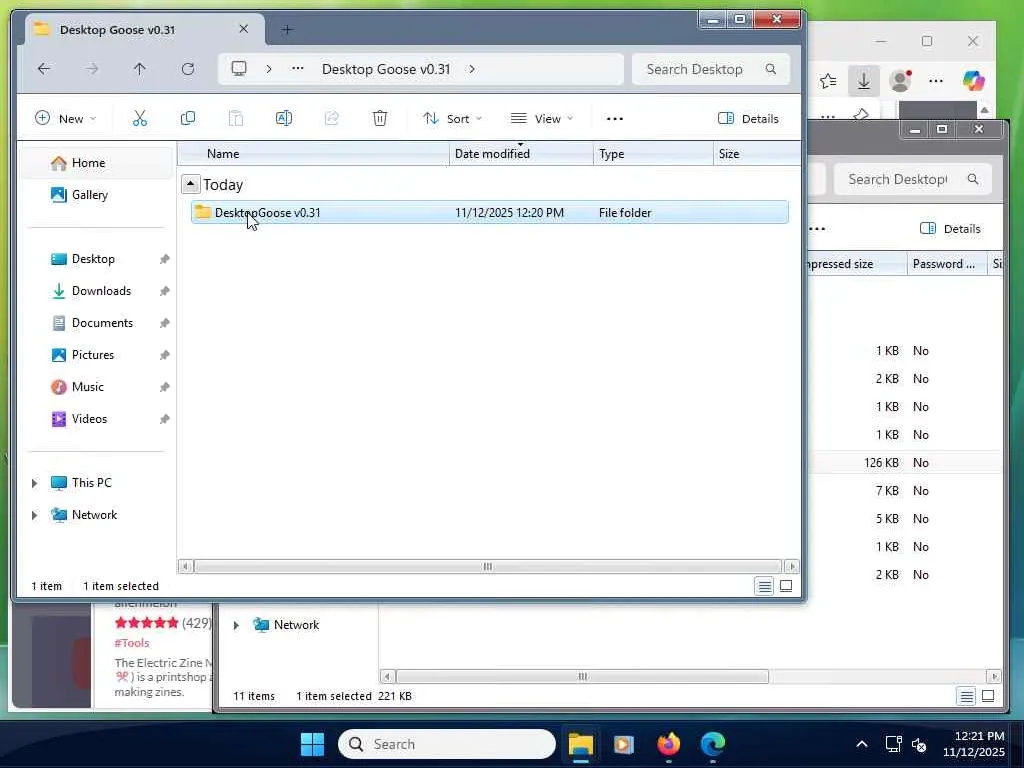
Task: Open the View dropdown menu
Action: 542,118
